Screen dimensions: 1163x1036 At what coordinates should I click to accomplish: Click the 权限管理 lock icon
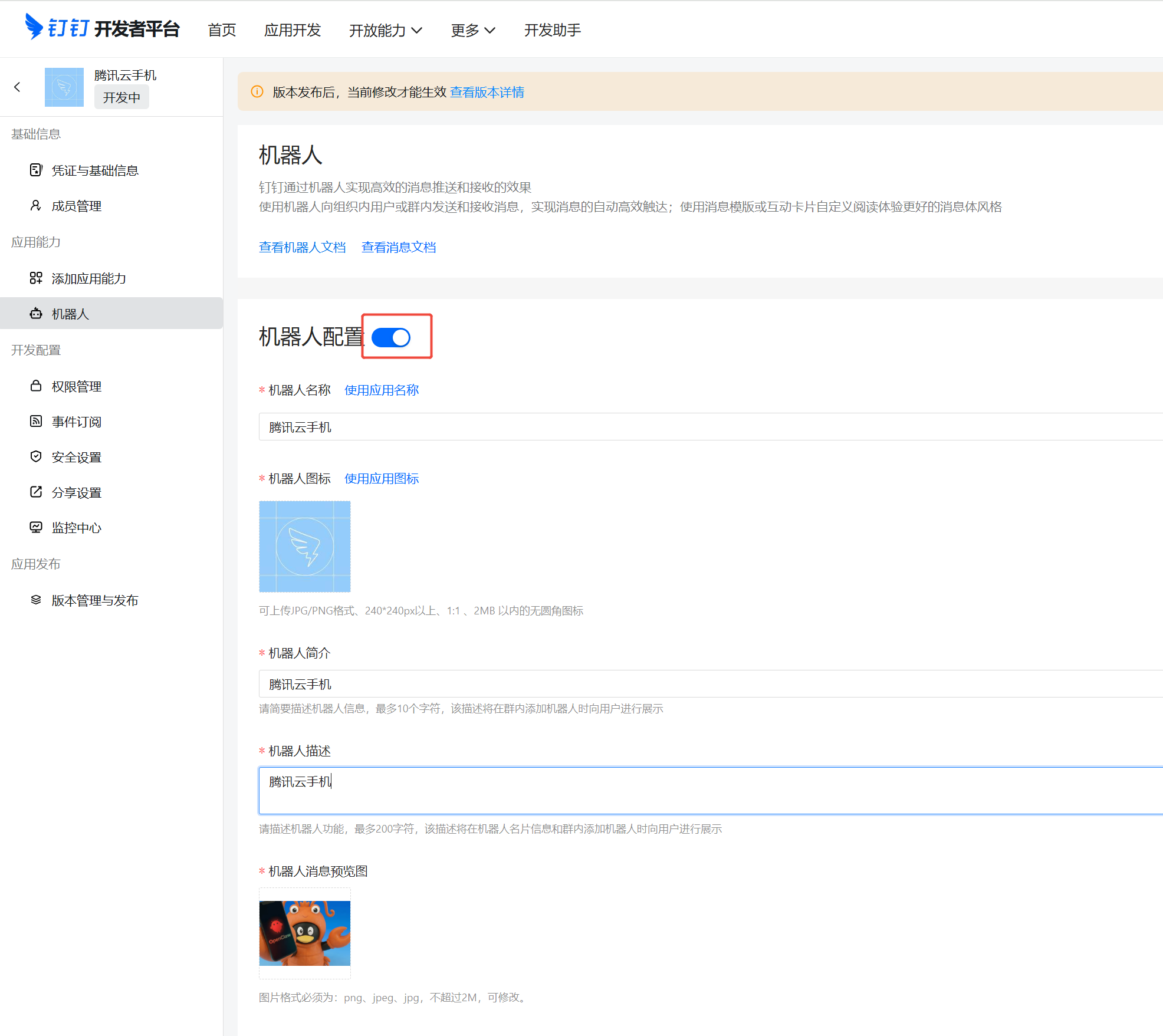click(x=36, y=386)
